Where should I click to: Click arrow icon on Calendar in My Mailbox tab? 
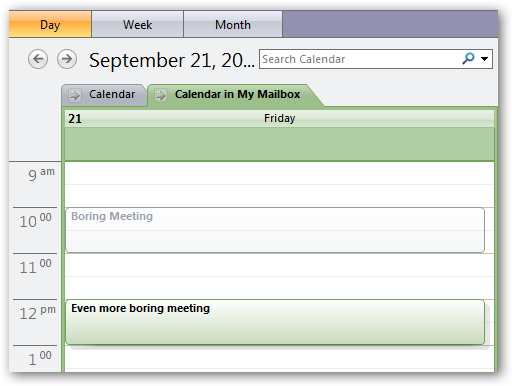click(x=161, y=95)
